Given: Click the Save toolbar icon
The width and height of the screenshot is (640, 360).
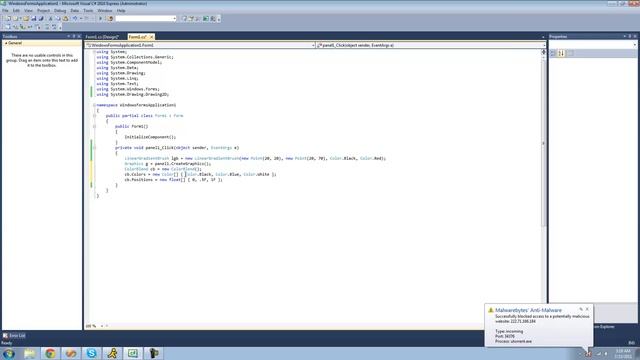Looking at the screenshot, I should click(x=33, y=18).
